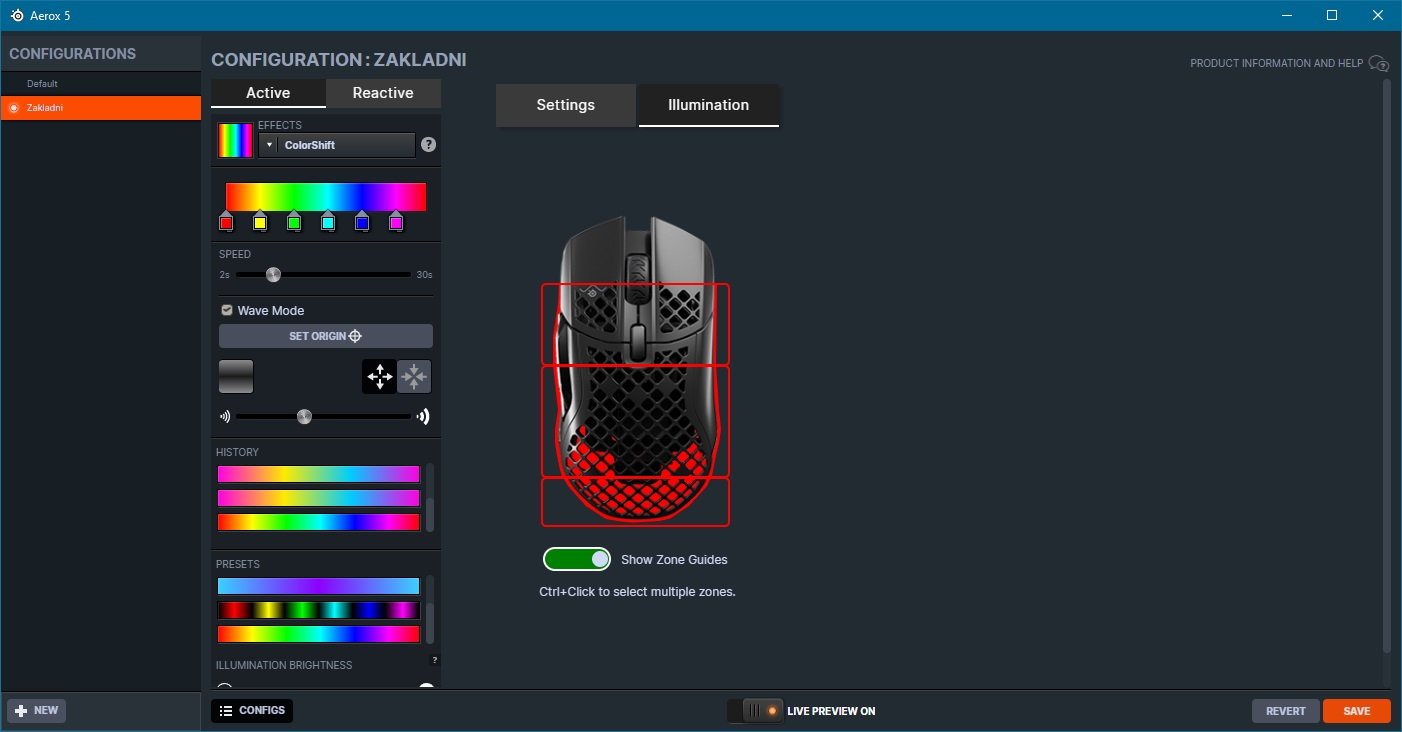This screenshot has height=732, width=1402.
Task: Apply the blue-purple preset gradient
Action: (x=318, y=586)
